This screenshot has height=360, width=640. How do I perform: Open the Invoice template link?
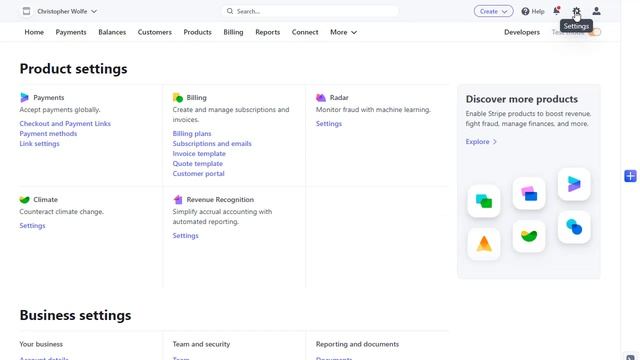[199, 154]
